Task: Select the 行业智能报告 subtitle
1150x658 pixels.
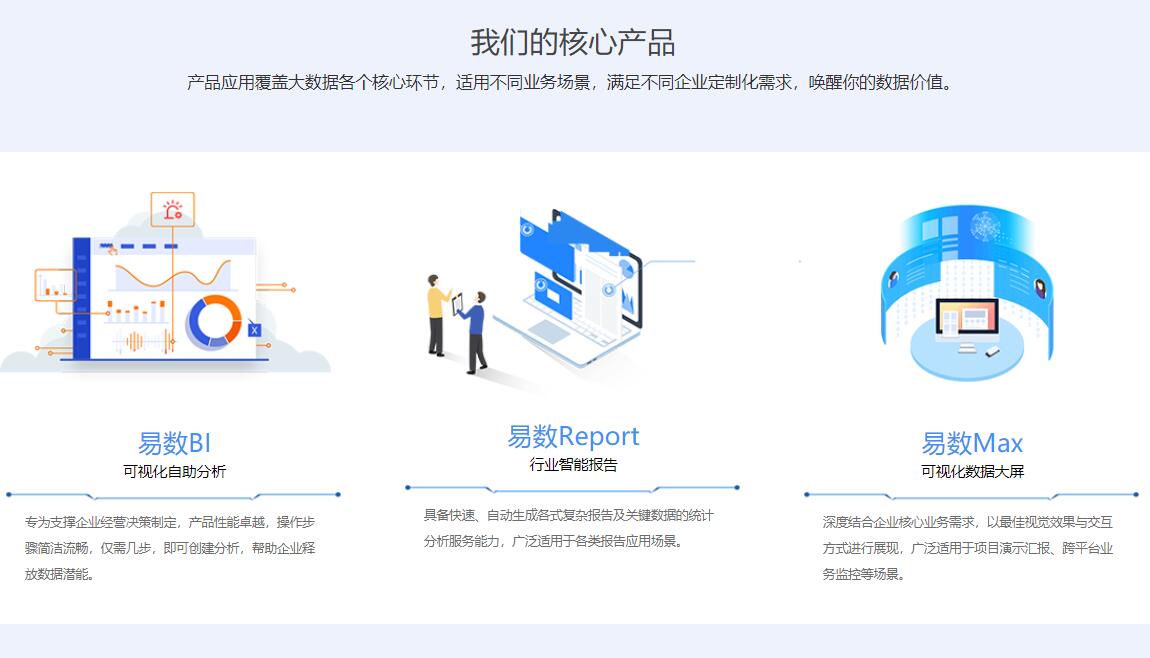Action: click(573, 464)
